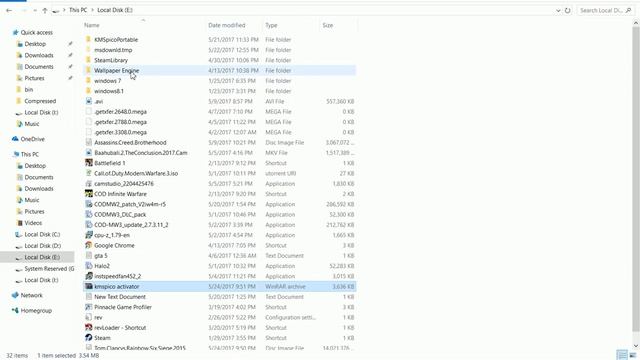Open the System Reserved drive
The height and width of the screenshot is (360, 640).
[x=49, y=269]
